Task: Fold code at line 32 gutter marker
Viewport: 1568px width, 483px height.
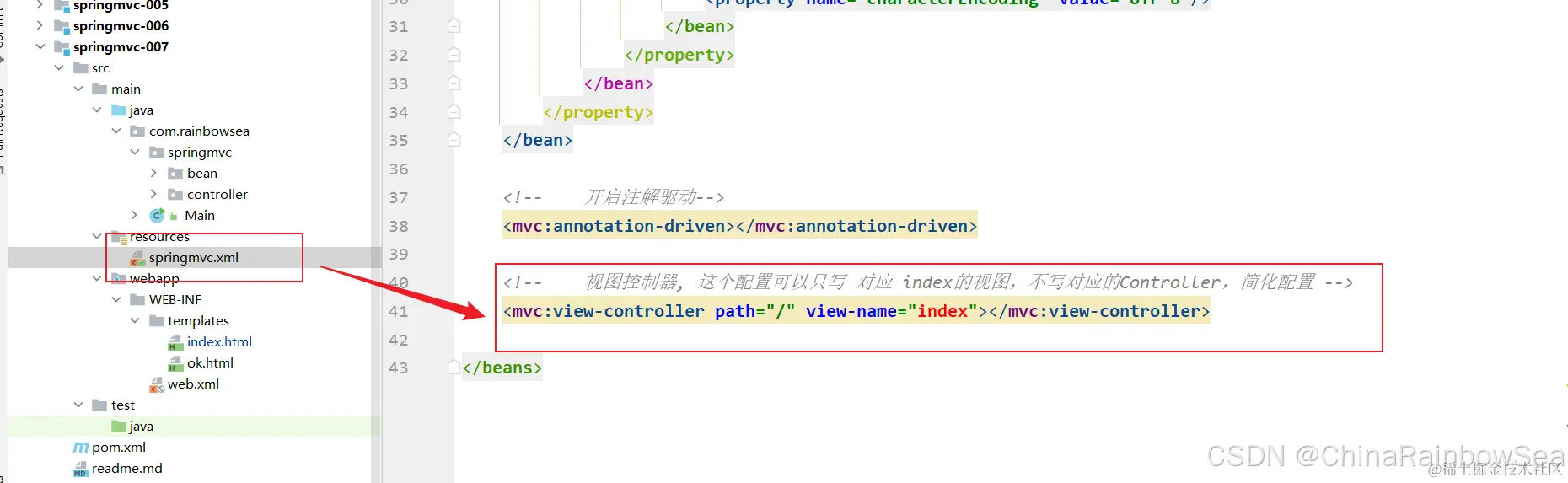Action: coord(454,55)
